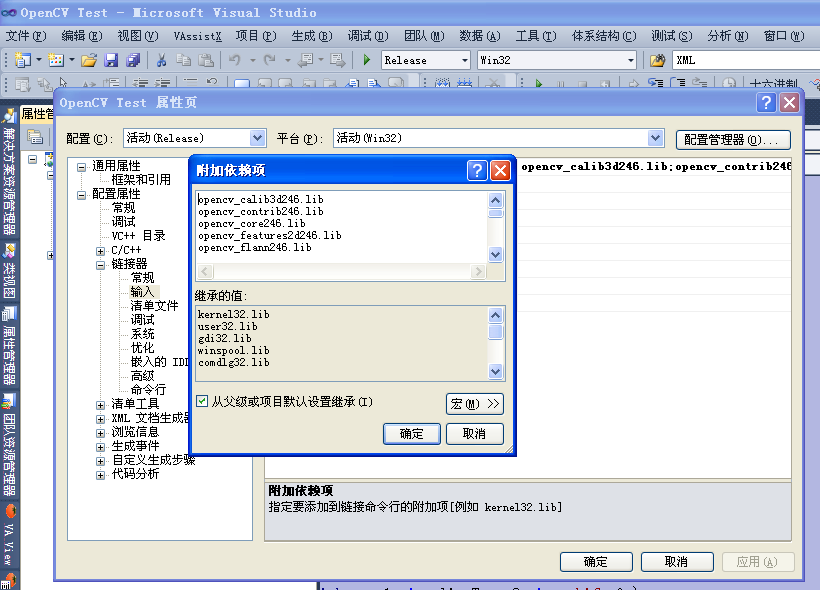Collapse the 链接器 tree node
The image size is (820, 590).
point(101,264)
